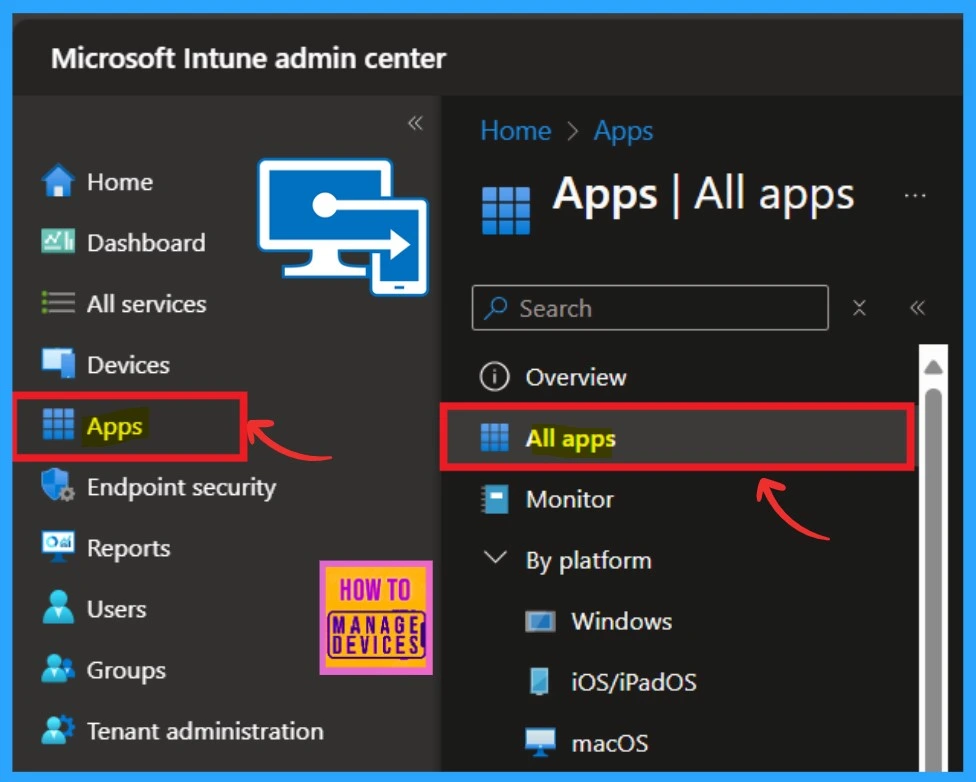The width and height of the screenshot is (976, 782).
Task: Click the Groups people icon
Action: click(x=58, y=668)
